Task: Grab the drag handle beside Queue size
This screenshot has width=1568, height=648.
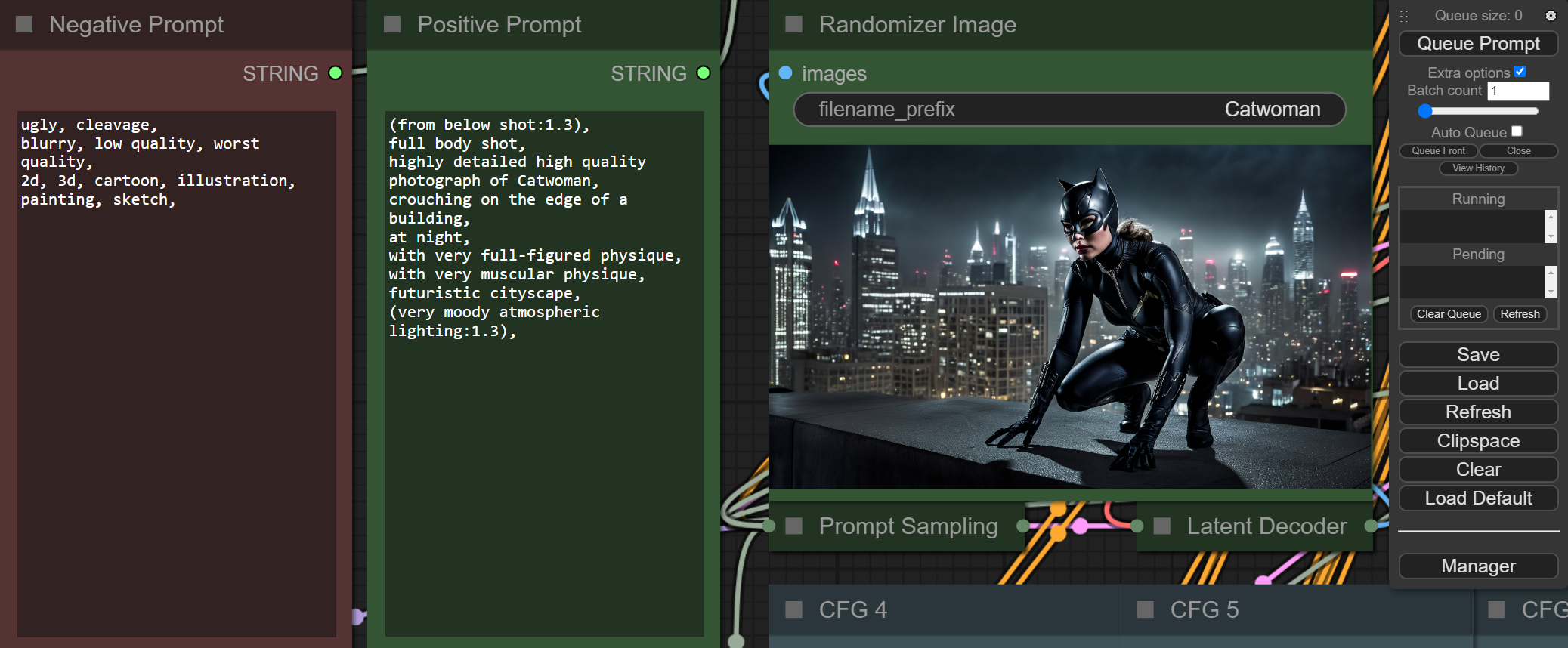Action: (x=1404, y=16)
